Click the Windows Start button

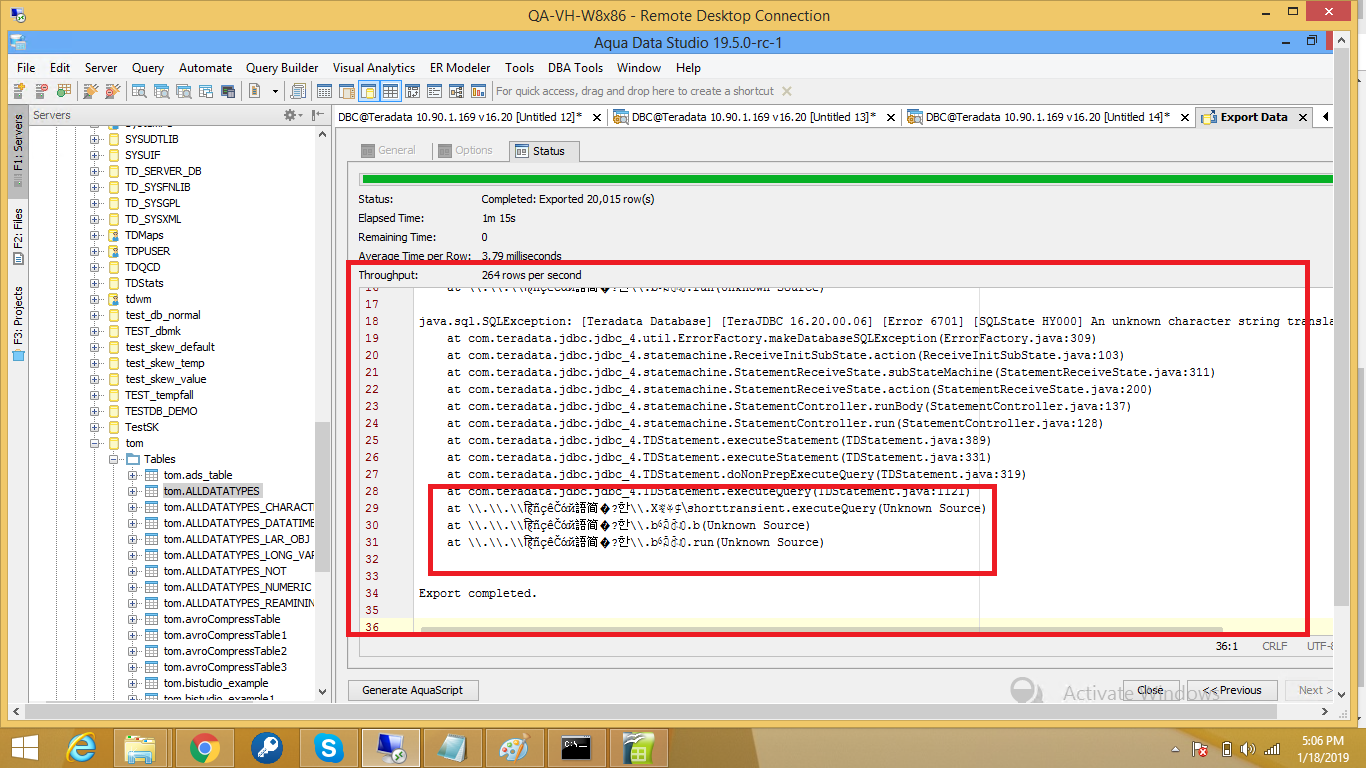tap(24, 747)
